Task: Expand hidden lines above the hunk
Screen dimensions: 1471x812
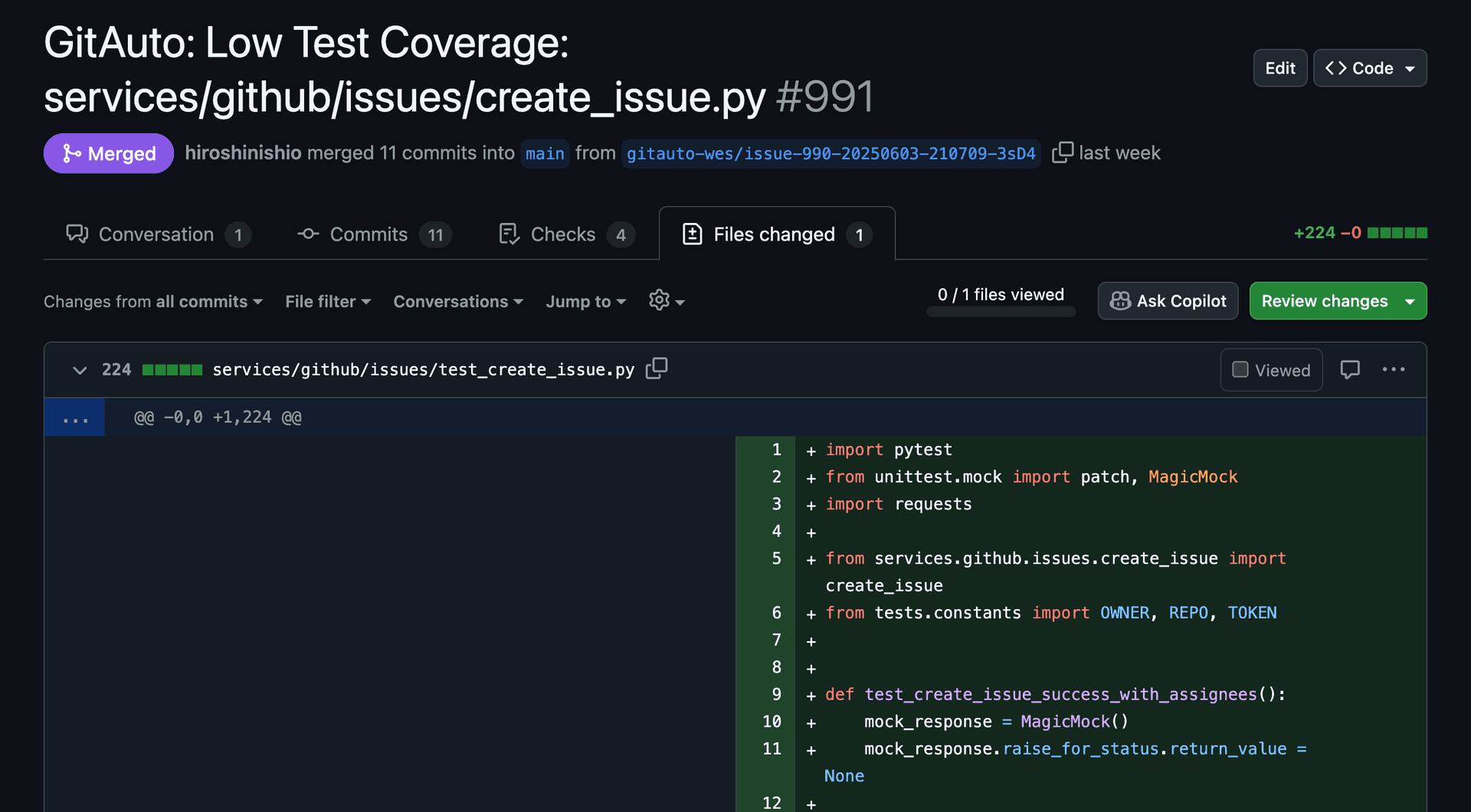Action: click(x=75, y=417)
